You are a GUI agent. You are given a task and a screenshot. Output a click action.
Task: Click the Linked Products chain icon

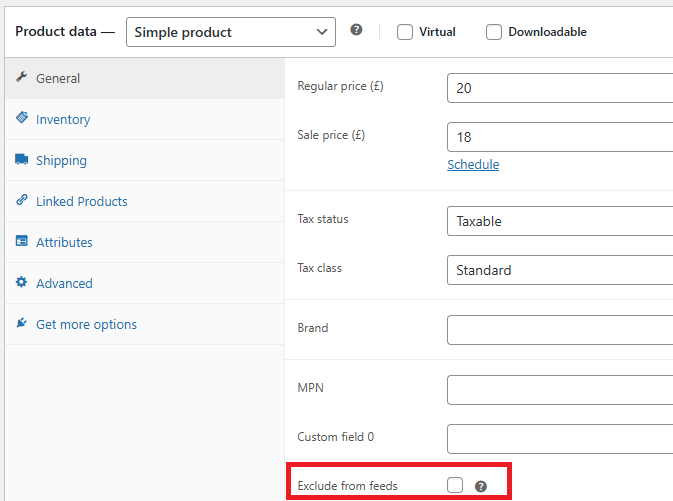pyautogui.click(x=21, y=200)
